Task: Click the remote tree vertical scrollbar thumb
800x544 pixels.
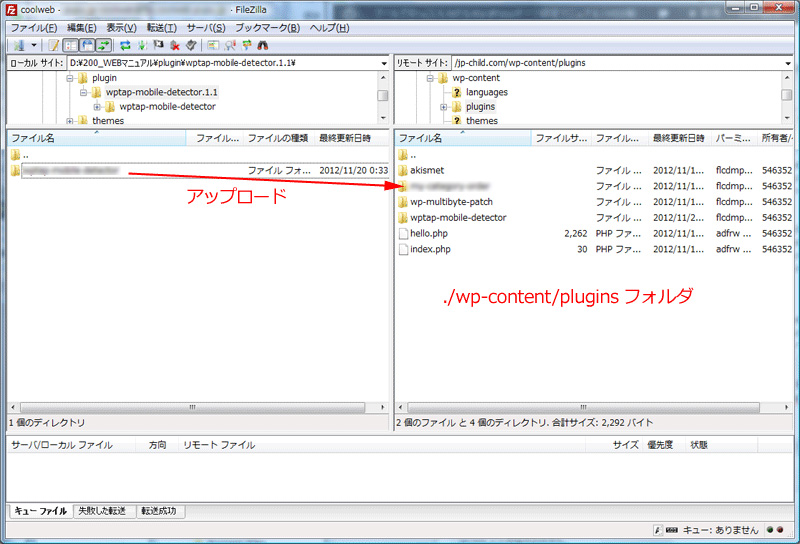Action: pyautogui.click(x=787, y=95)
